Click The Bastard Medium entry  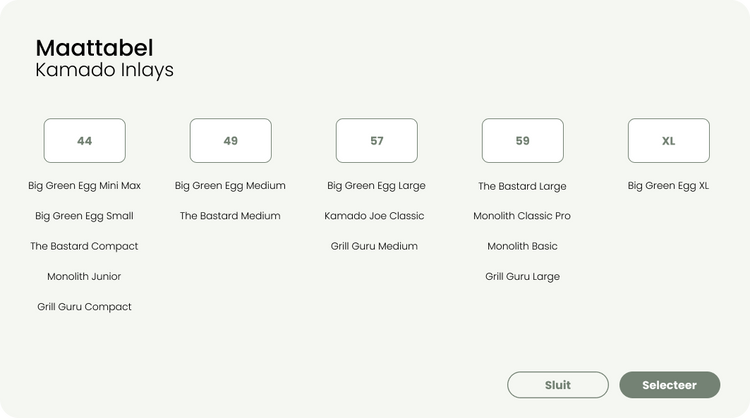230,216
